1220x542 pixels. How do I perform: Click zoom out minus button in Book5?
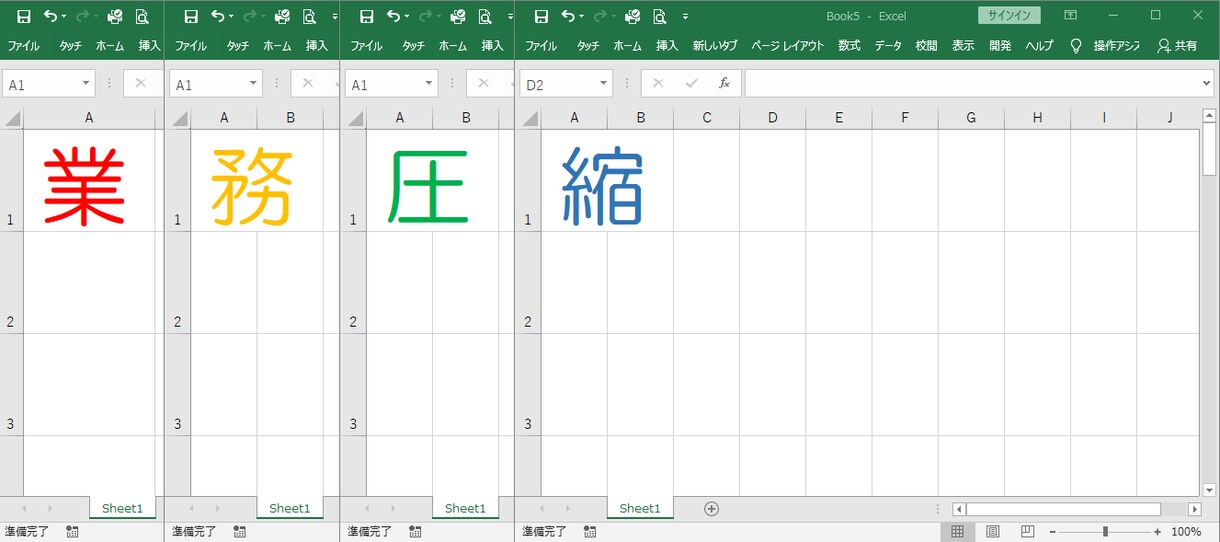[x=1053, y=532]
